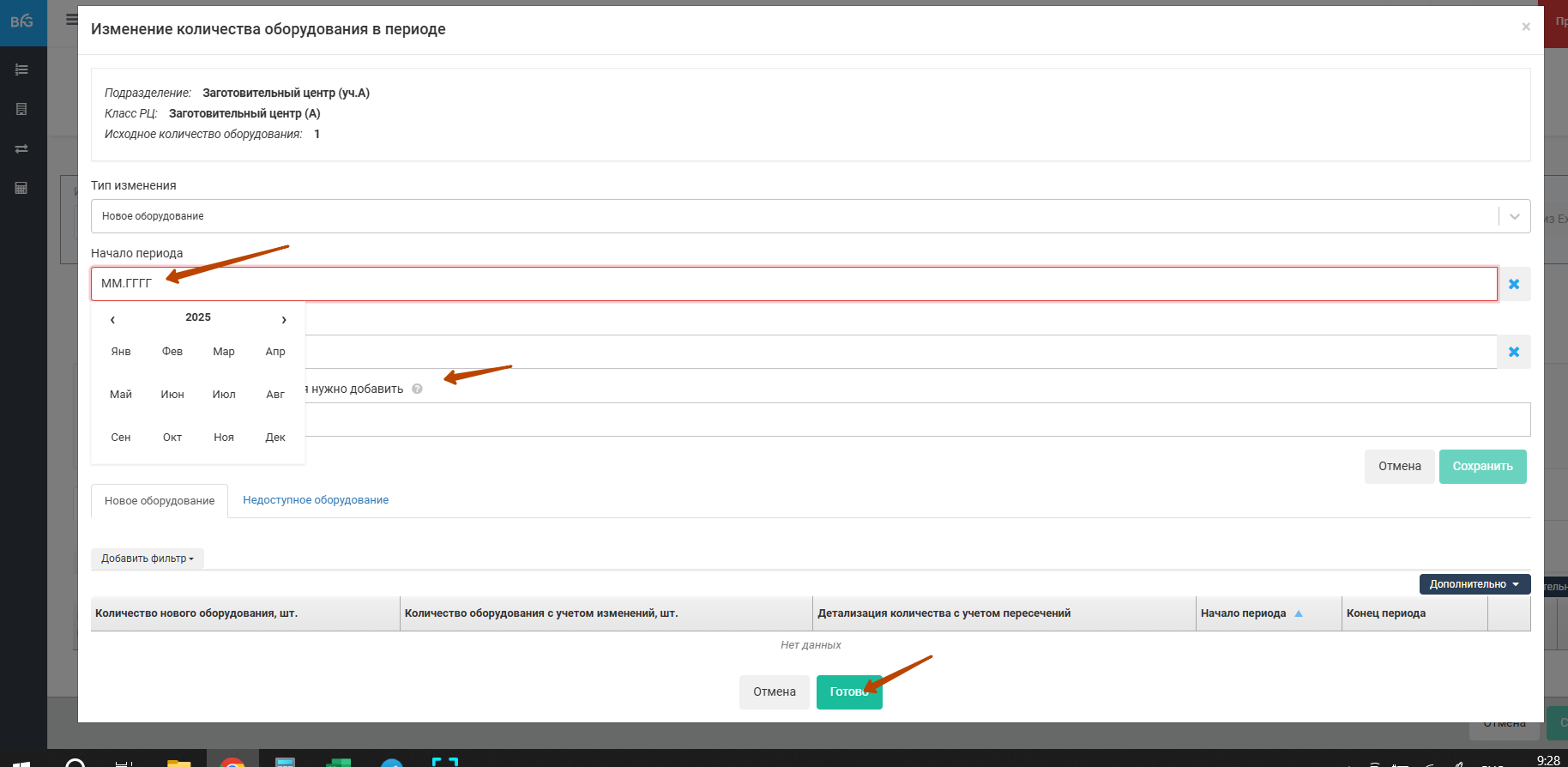Select 'Авг' in the month picker
The height and width of the screenshot is (767, 1568).
(275, 395)
